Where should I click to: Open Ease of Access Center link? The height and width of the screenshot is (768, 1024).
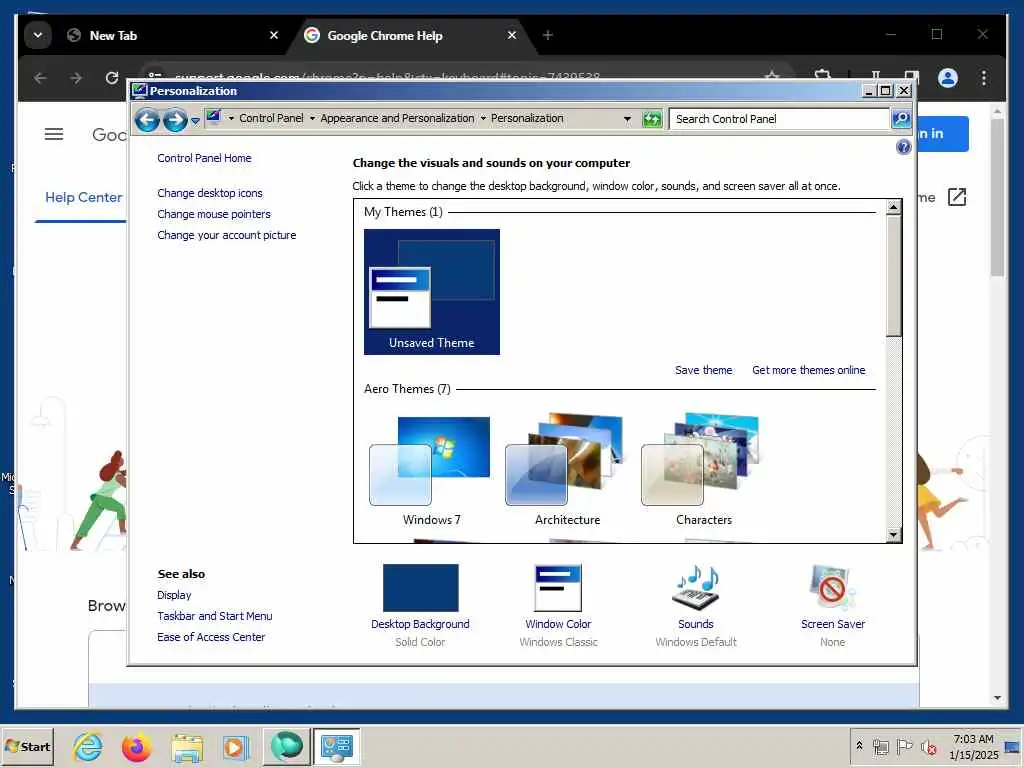211,637
